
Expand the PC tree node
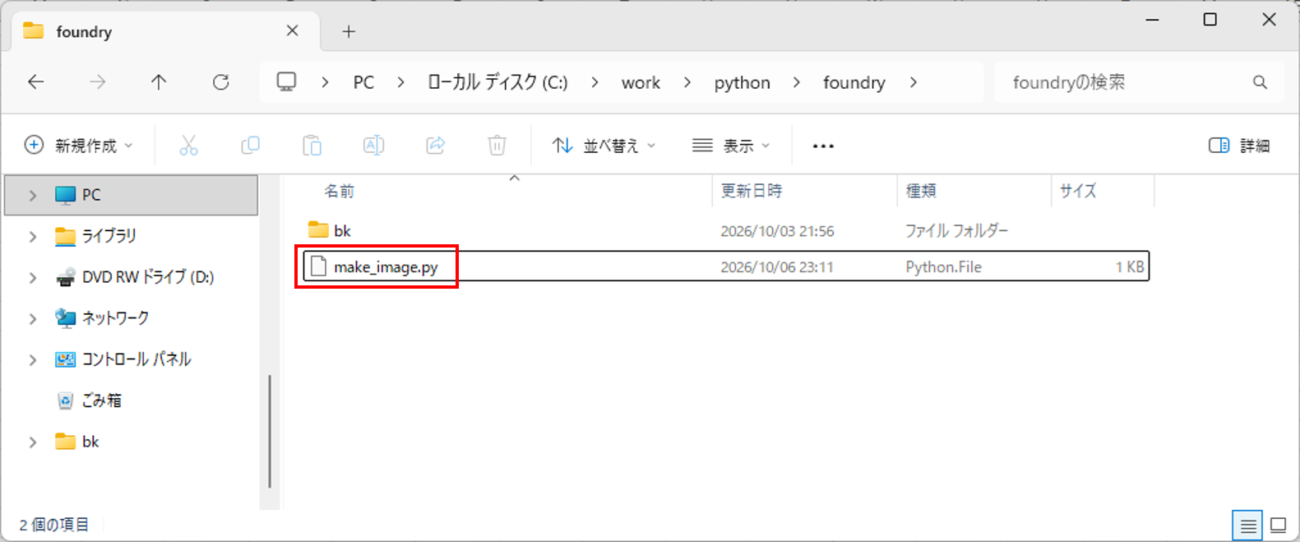33,196
